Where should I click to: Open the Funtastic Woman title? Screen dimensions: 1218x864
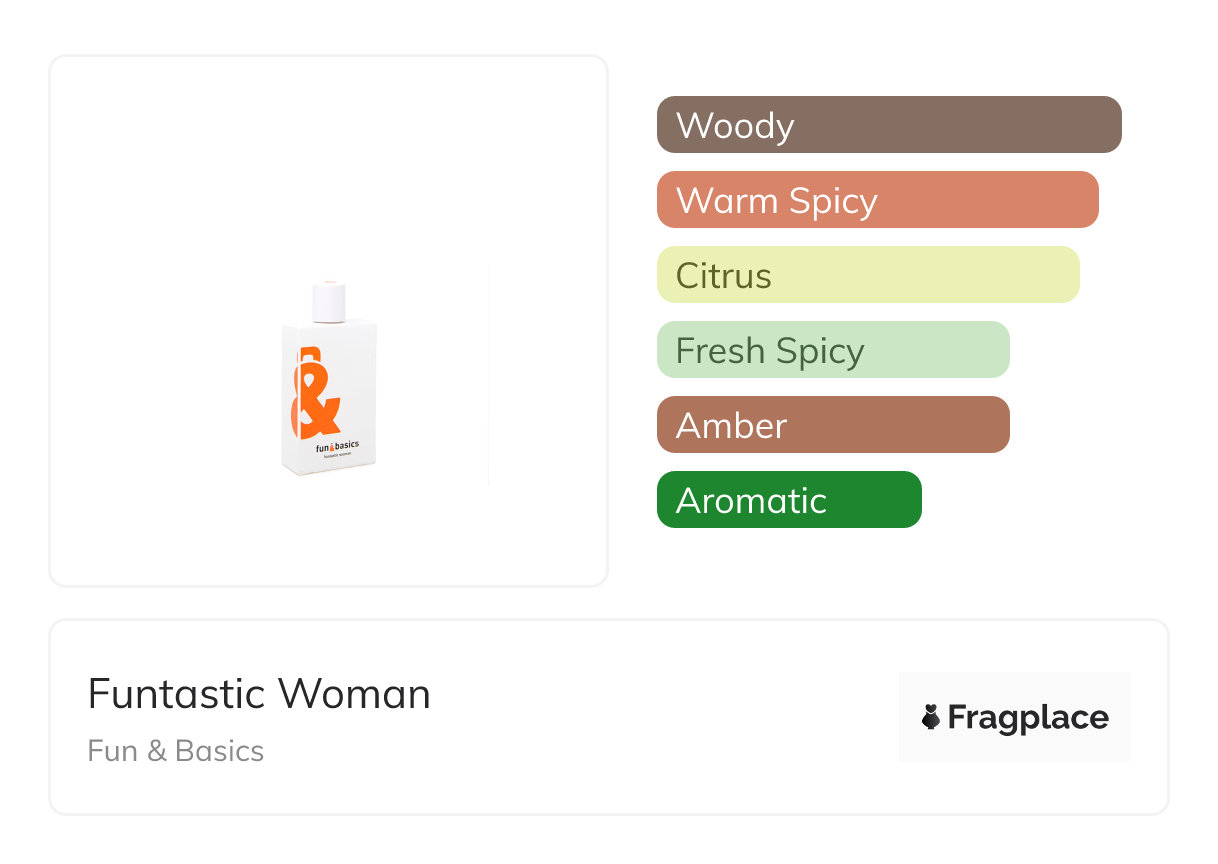(x=259, y=694)
